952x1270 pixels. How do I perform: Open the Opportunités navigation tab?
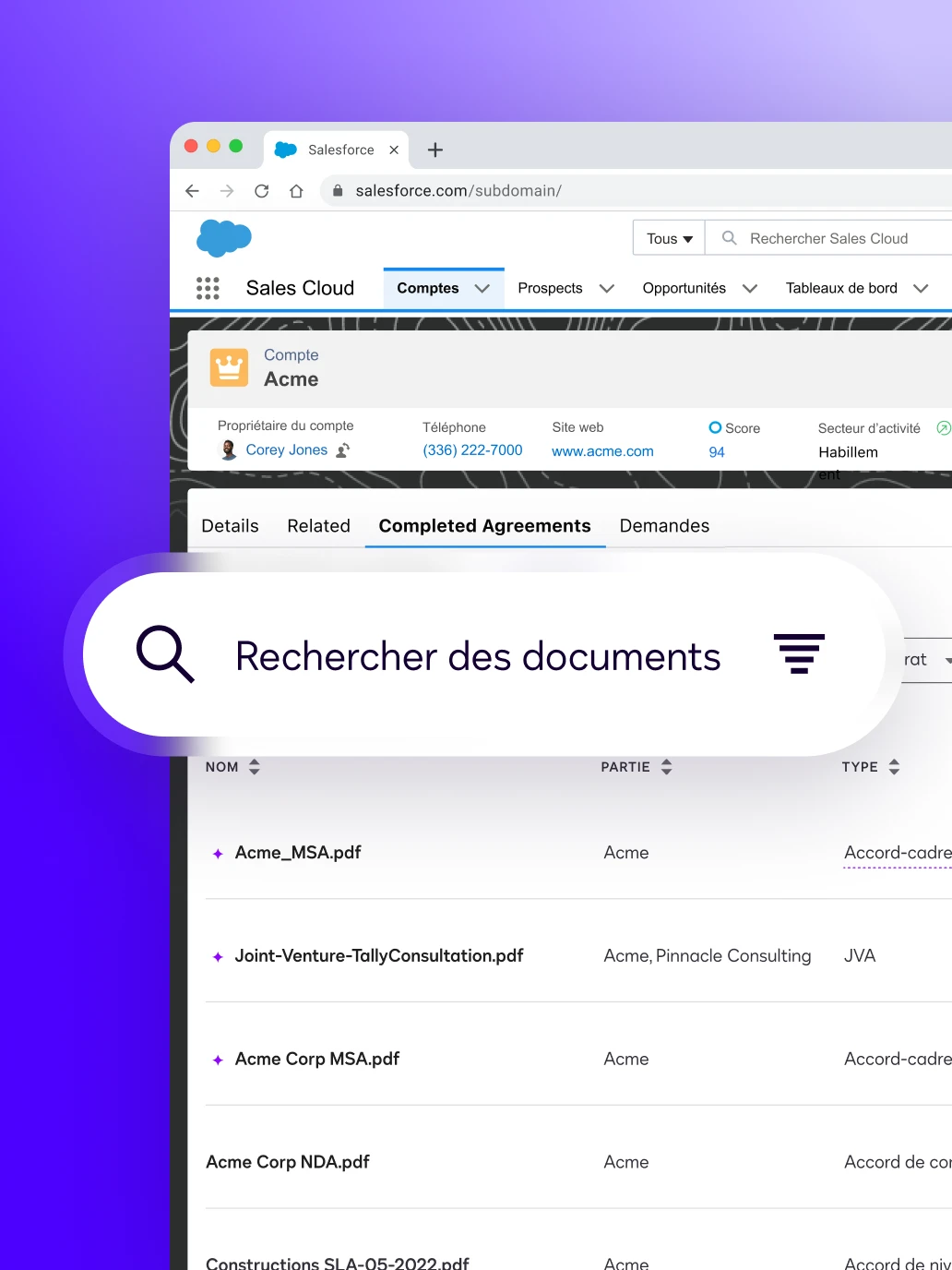point(684,288)
